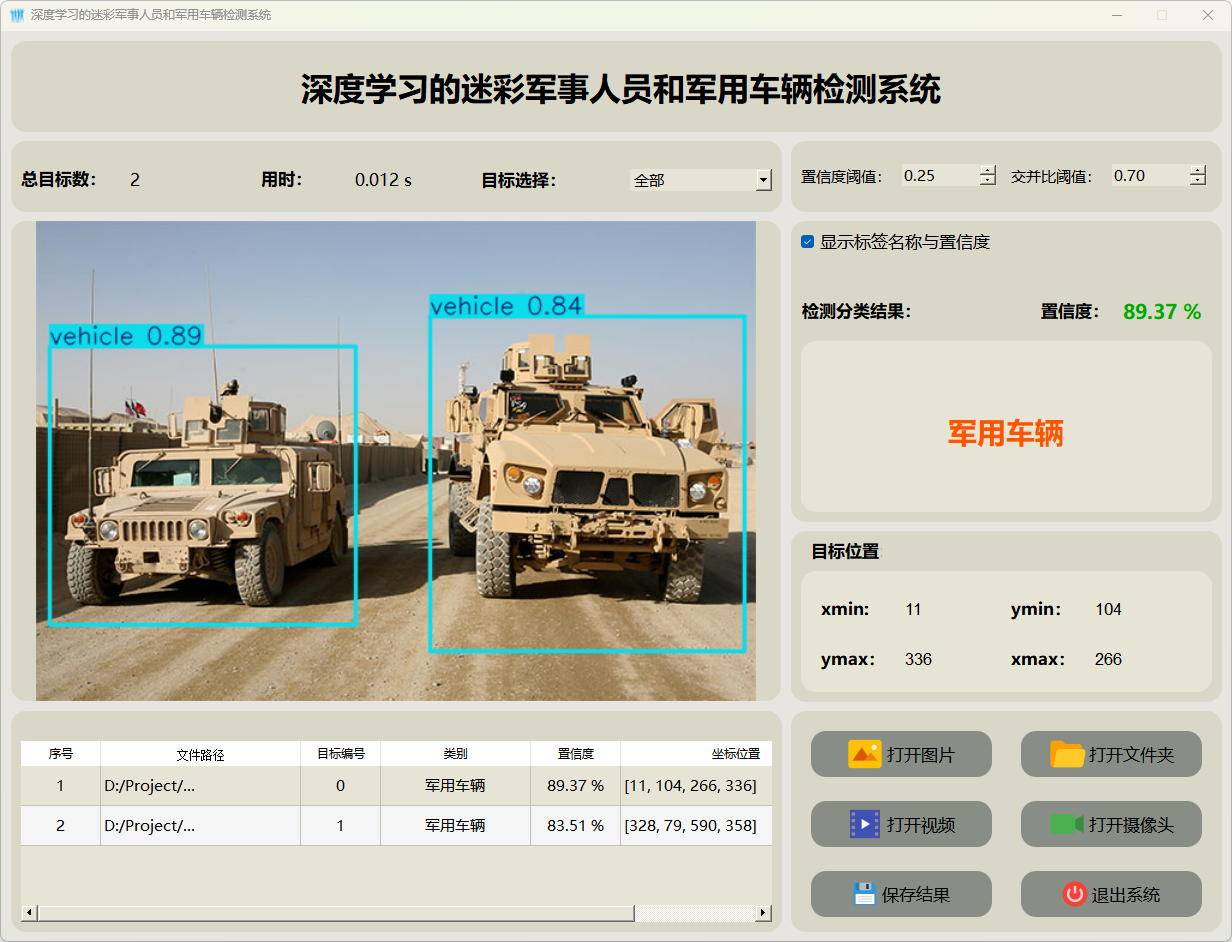
Task: Start the camera with 打开摄像头 label
Action: [1131, 825]
